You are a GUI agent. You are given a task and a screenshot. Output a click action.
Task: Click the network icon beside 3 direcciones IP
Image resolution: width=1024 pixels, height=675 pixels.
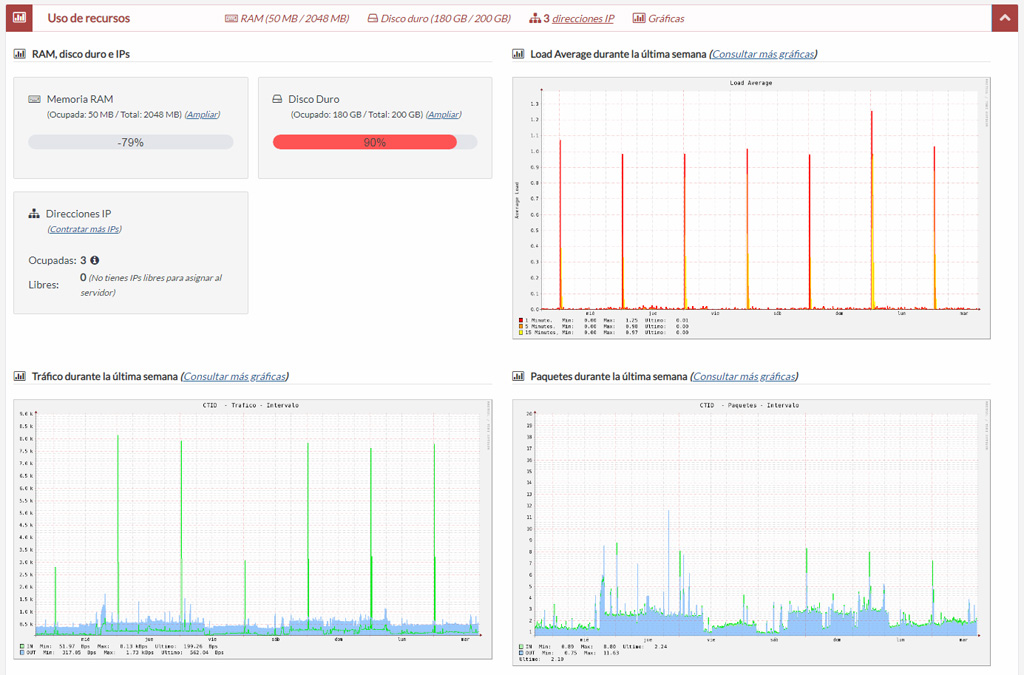tap(535, 19)
